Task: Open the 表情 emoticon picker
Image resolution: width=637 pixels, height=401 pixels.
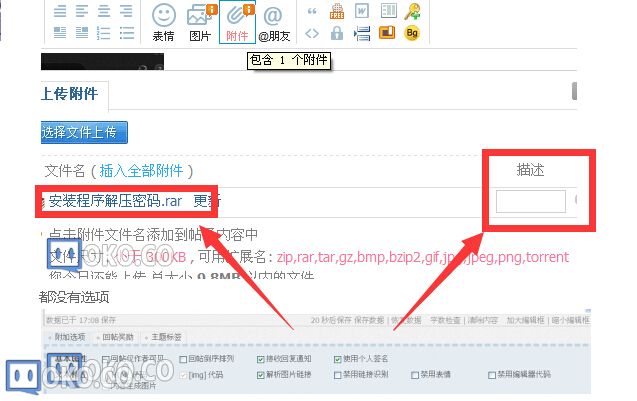Action: click(164, 21)
